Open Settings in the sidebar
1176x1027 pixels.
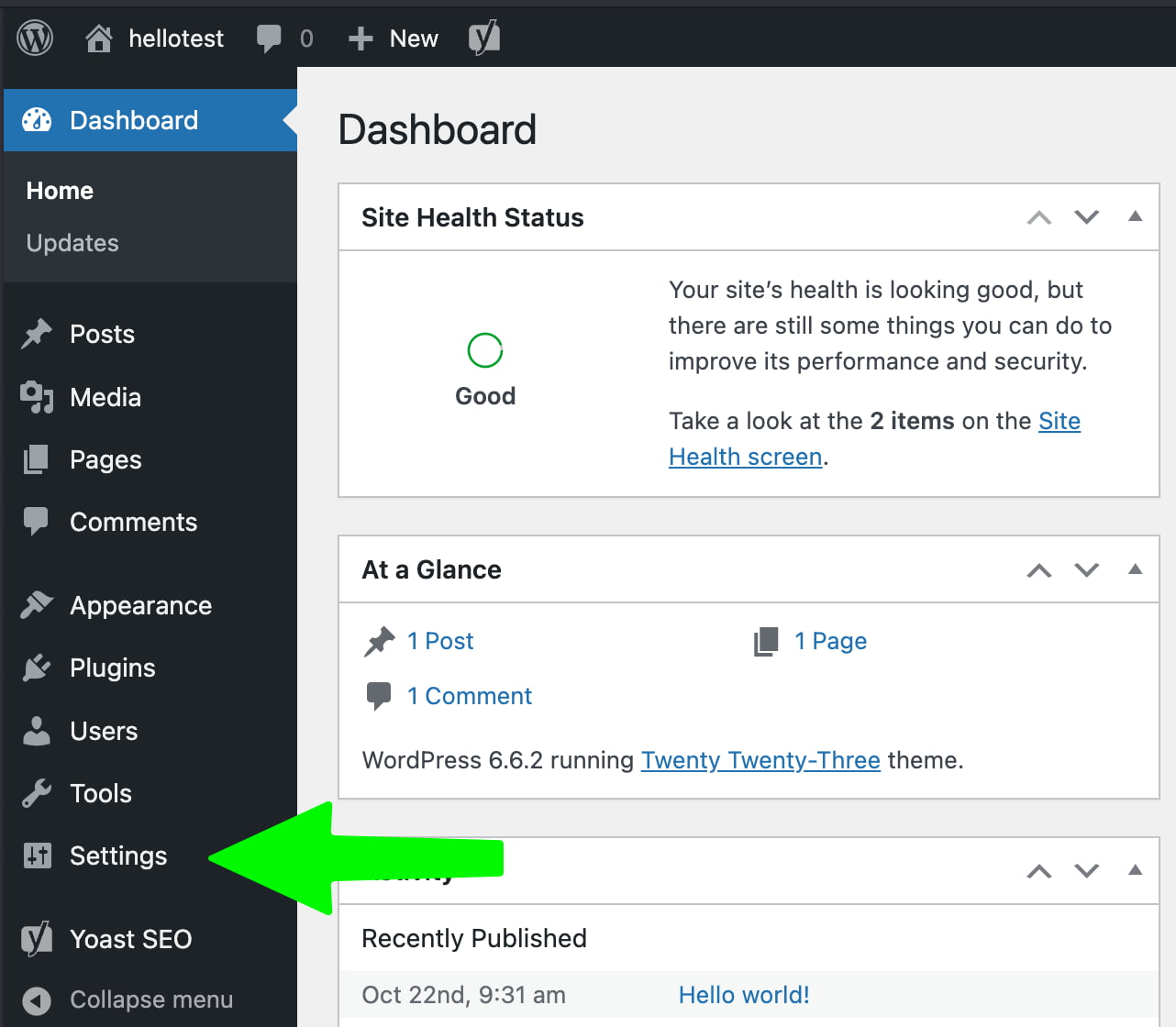coord(118,856)
